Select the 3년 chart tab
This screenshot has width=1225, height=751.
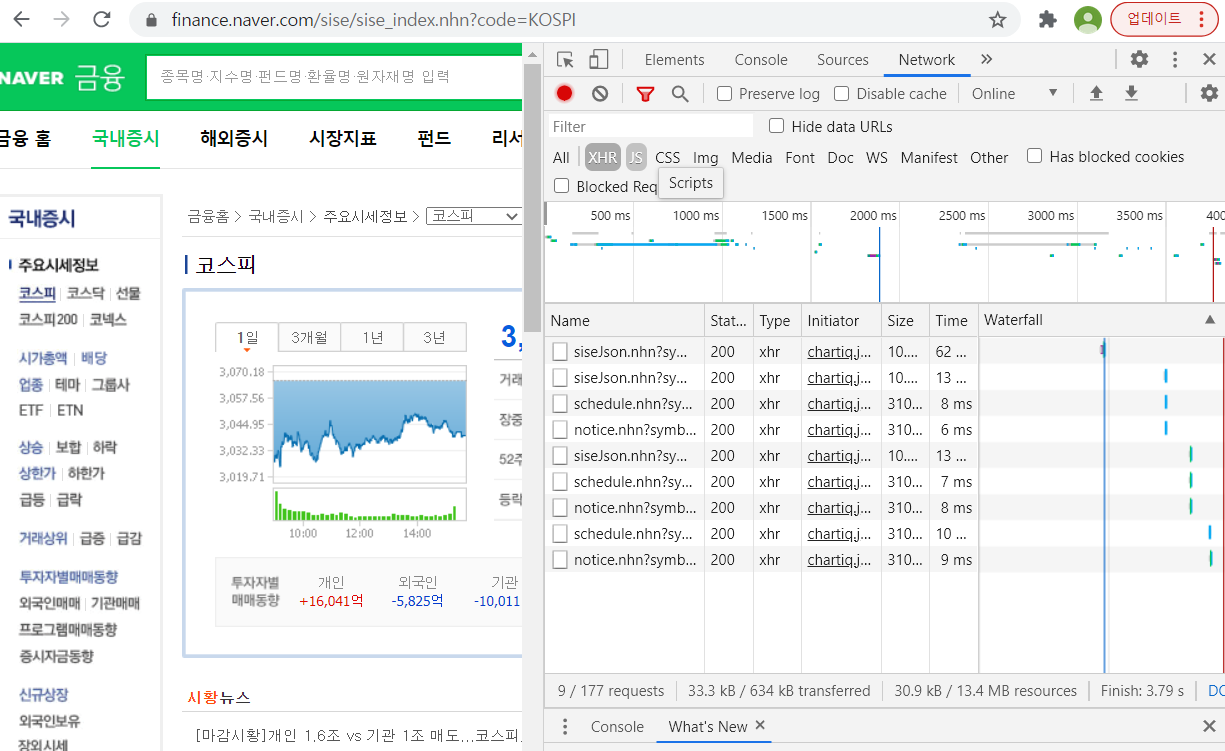point(434,338)
